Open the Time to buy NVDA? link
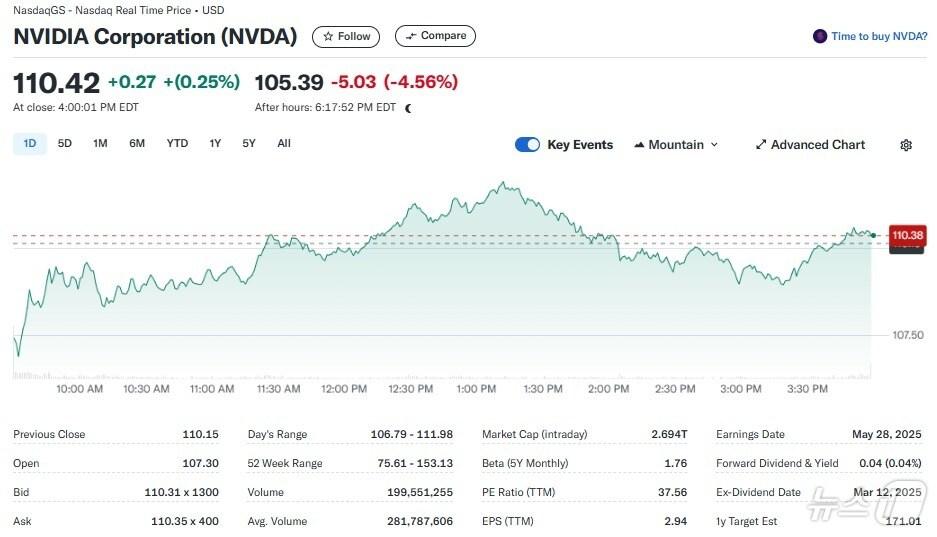Image resolution: width=937 pixels, height=537 pixels. 879,36
